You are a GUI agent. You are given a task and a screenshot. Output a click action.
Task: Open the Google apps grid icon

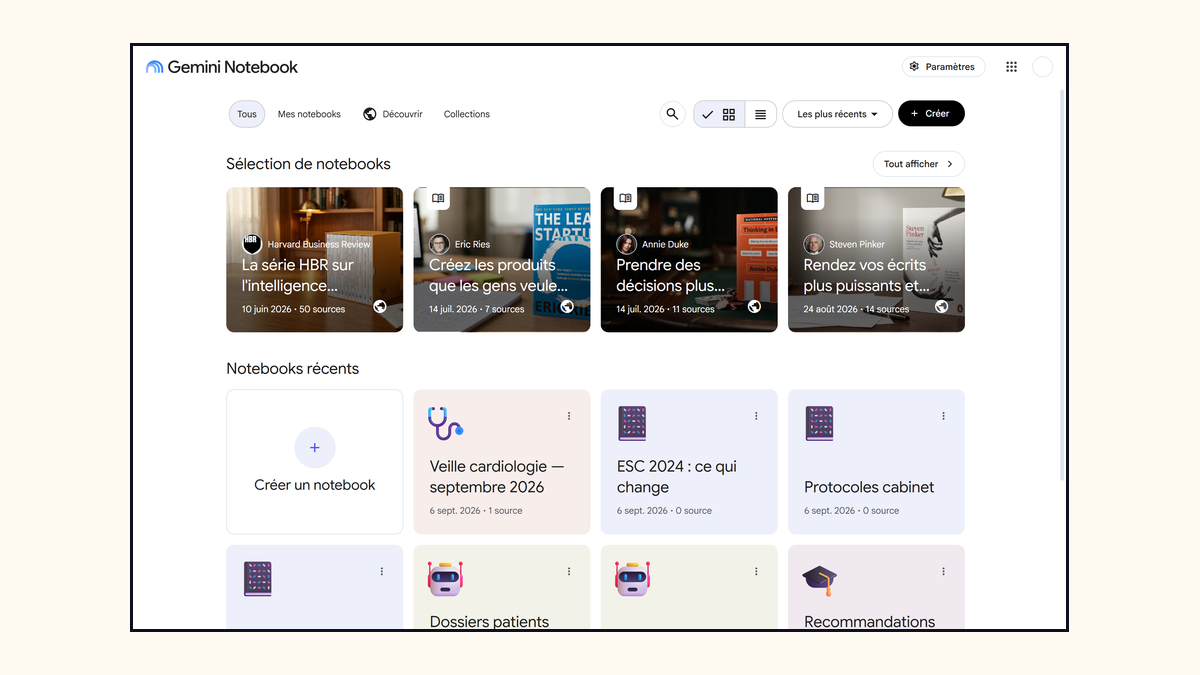1011,67
